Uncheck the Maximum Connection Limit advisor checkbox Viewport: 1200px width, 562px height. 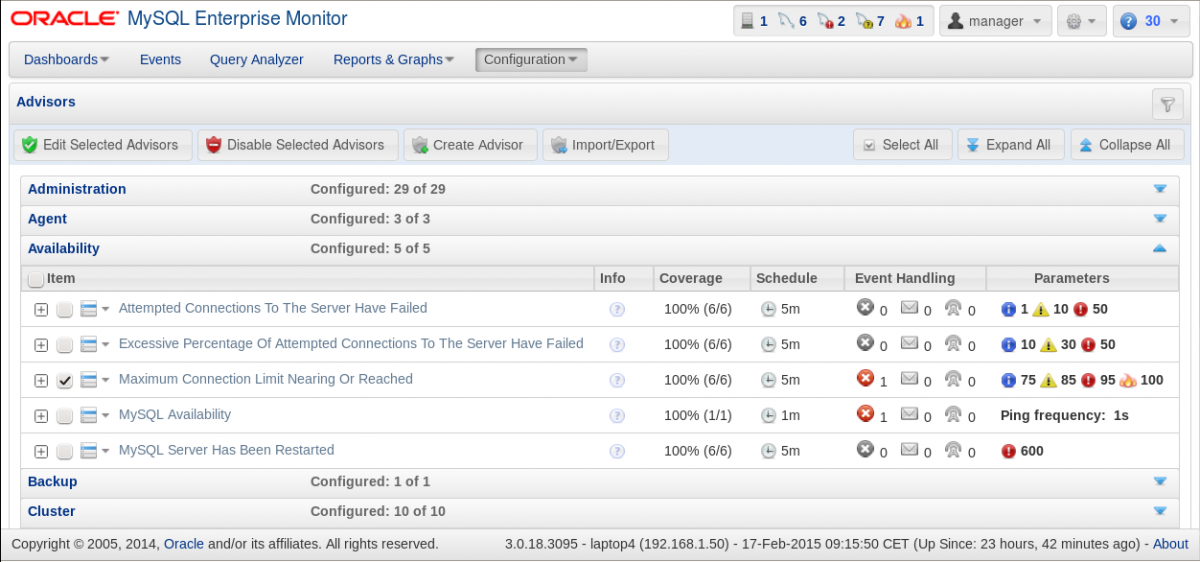[64, 381]
